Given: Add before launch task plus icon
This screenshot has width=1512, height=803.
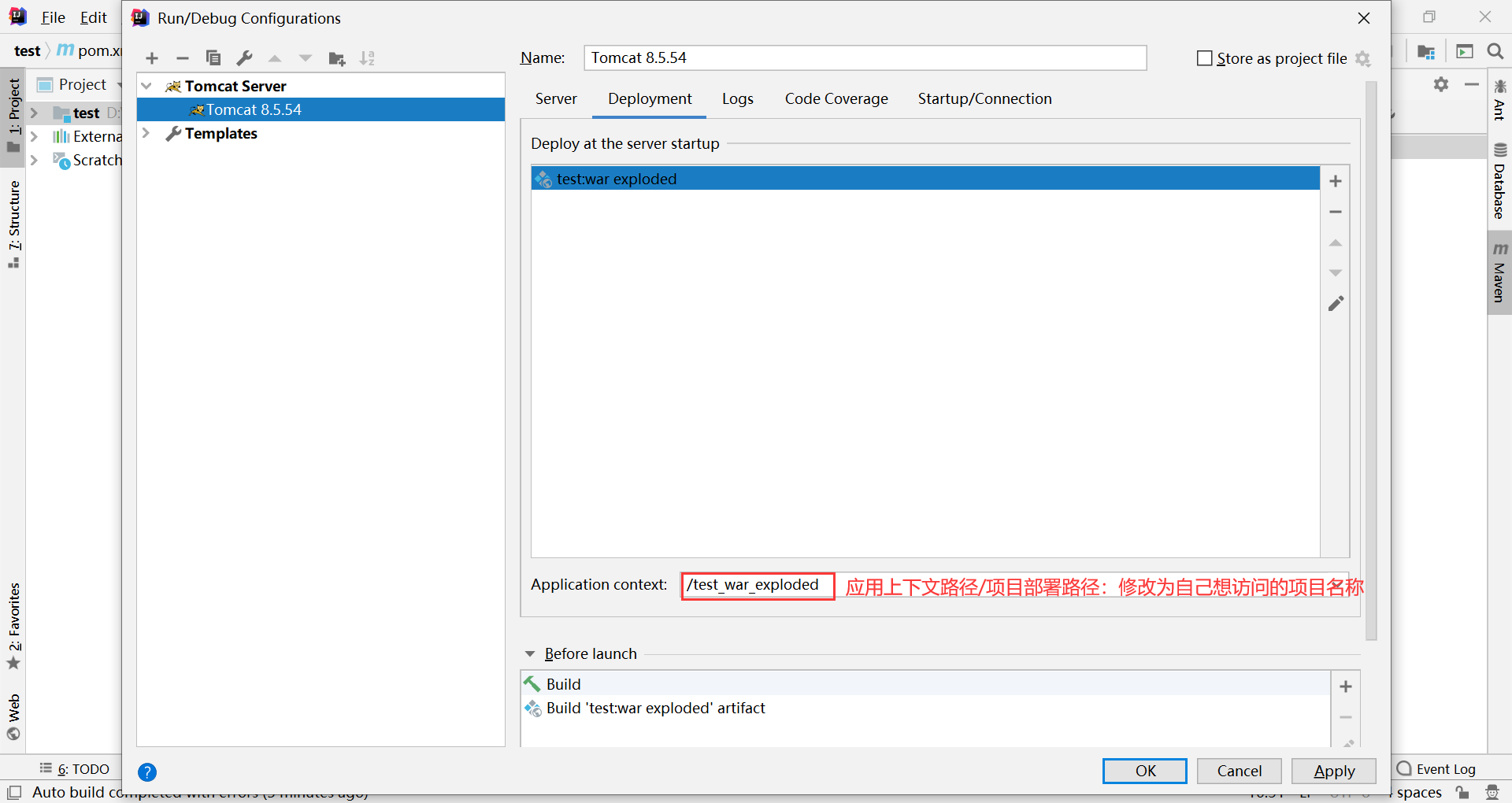Looking at the screenshot, I should 1346,686.
